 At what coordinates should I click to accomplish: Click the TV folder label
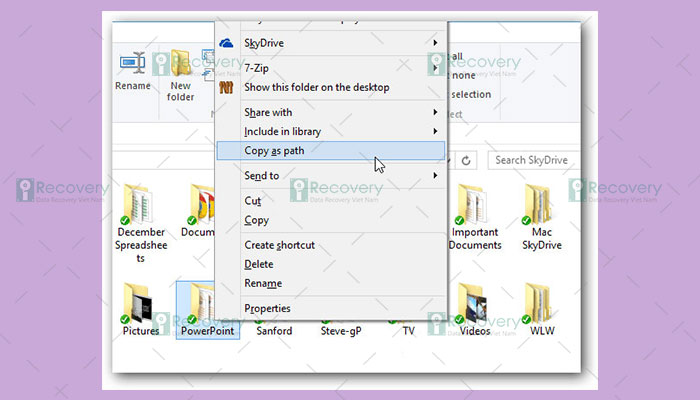point(408,331)
